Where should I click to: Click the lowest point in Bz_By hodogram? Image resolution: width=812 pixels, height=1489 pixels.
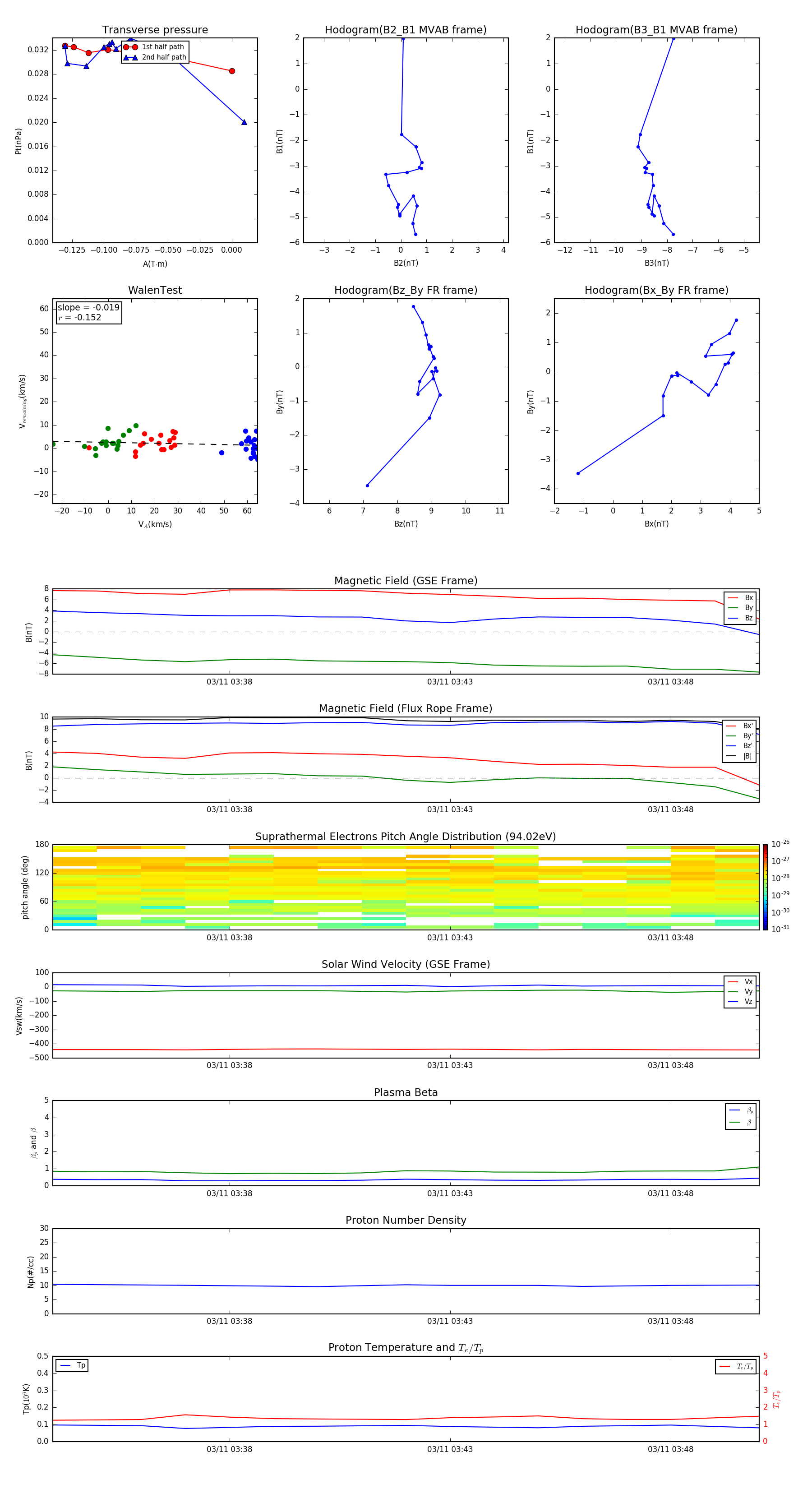click(x=367, y=486)
